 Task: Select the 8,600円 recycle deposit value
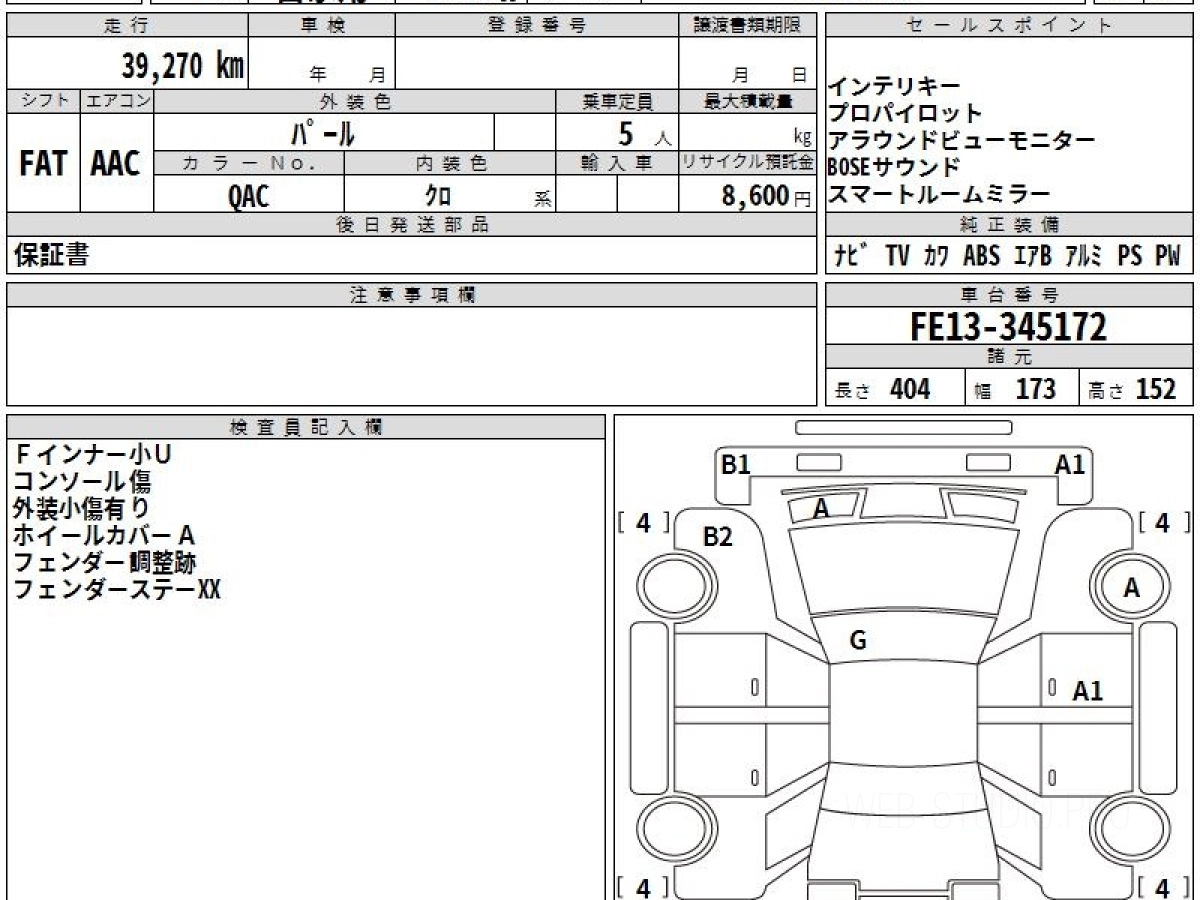pos(767,196)
